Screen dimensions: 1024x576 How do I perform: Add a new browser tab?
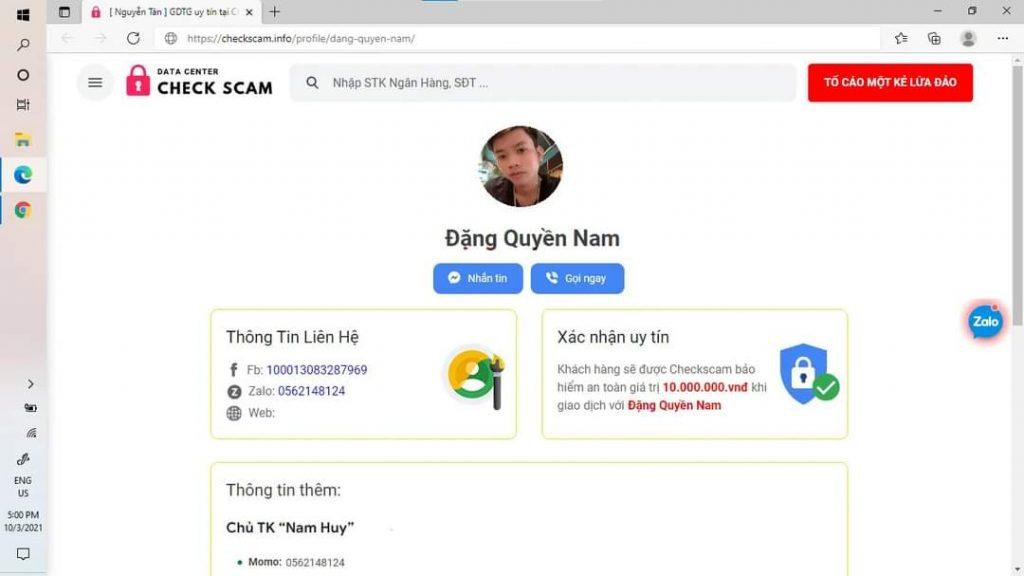[274, 12]
